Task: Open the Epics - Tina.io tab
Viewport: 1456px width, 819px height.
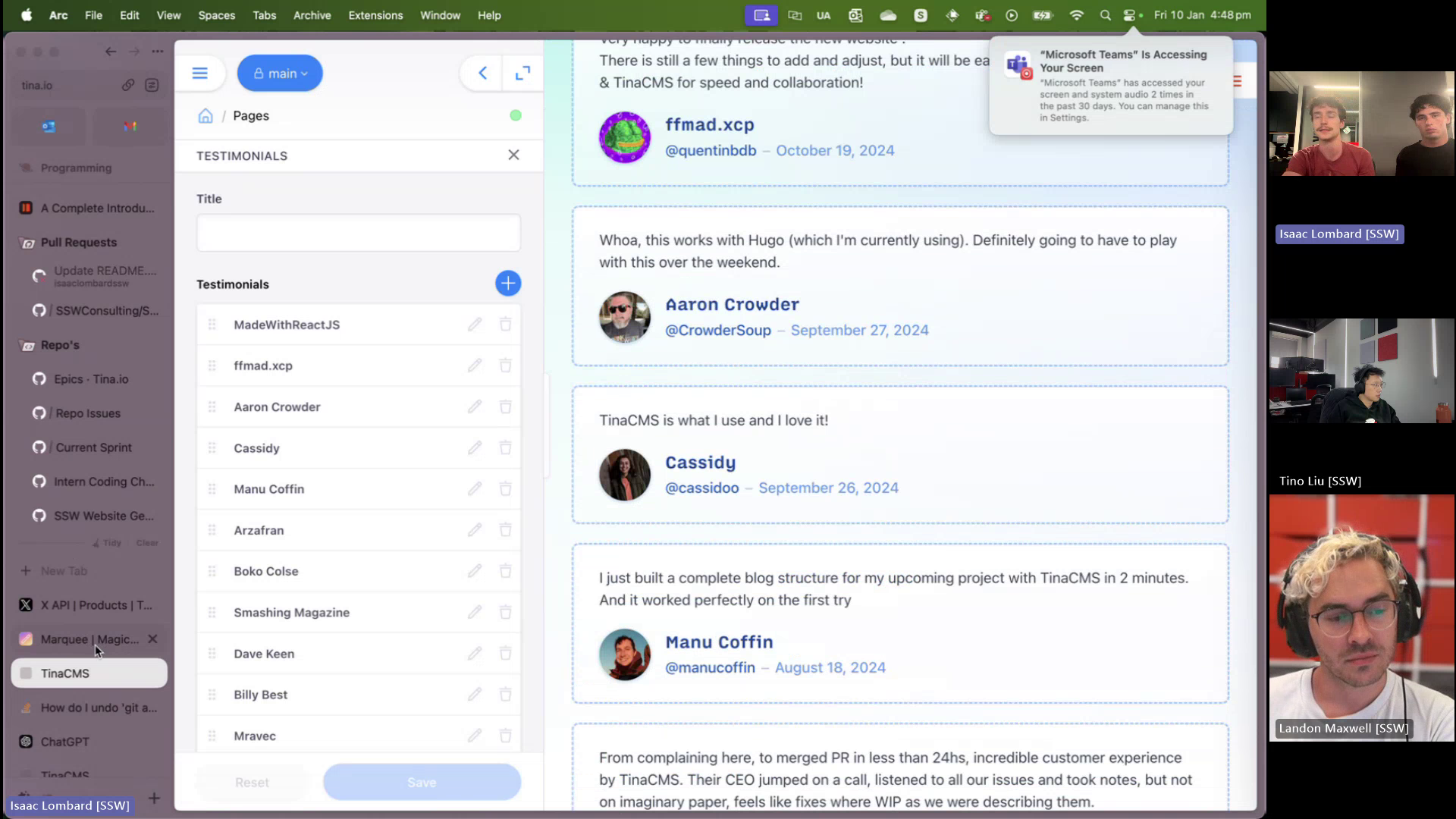Action: (x=89, y=379)
